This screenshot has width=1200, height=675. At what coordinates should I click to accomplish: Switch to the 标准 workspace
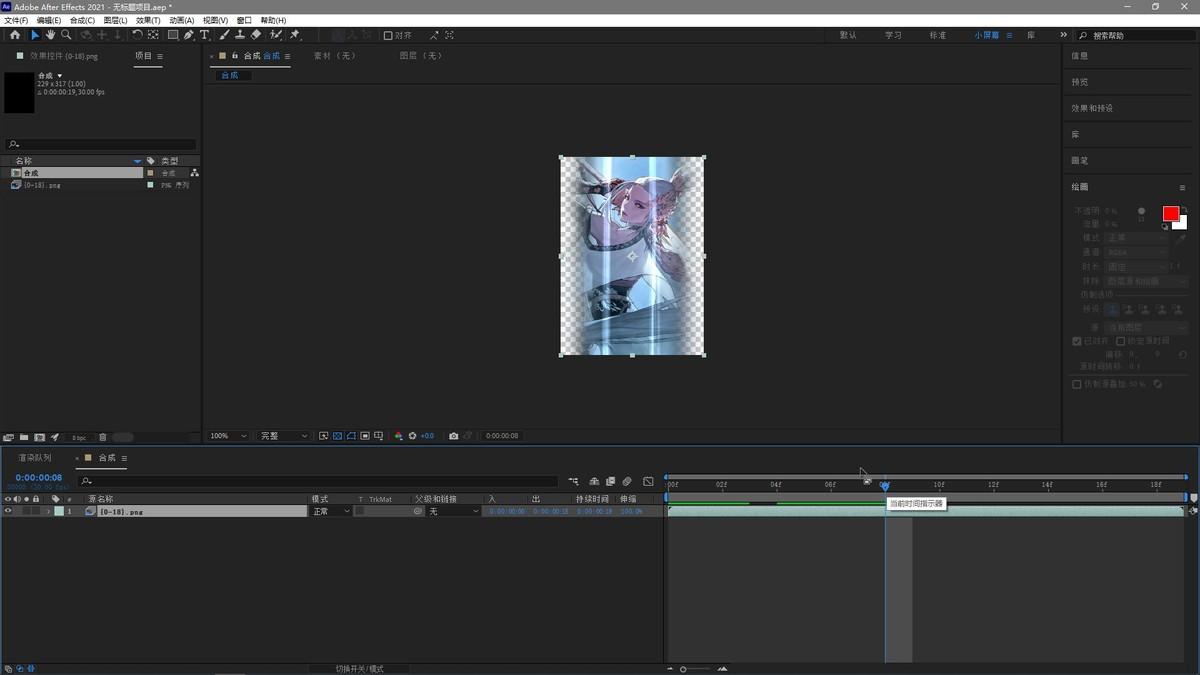(x=937, y=35)
